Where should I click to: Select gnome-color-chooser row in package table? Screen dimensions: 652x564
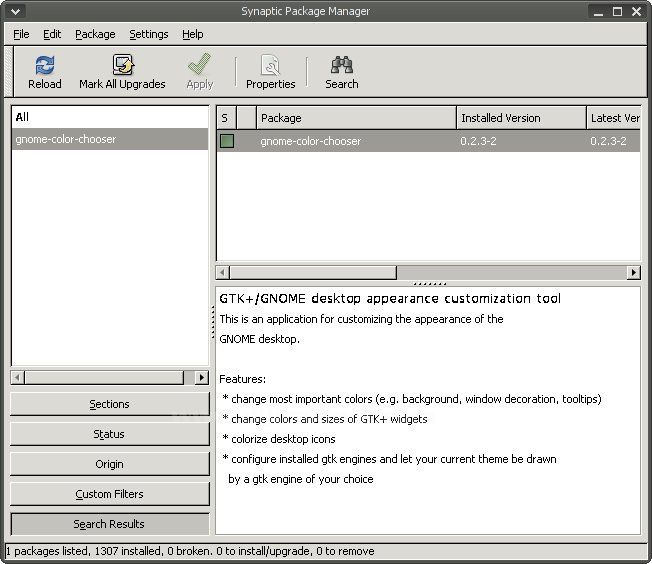(x=428, y=141)
